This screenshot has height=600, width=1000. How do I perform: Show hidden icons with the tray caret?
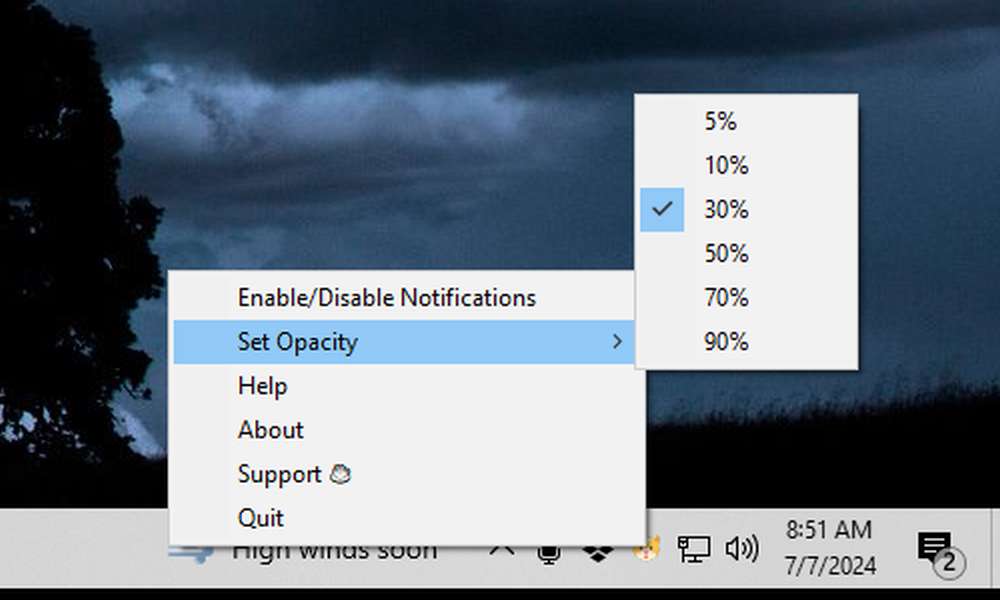tap(502, 550)
